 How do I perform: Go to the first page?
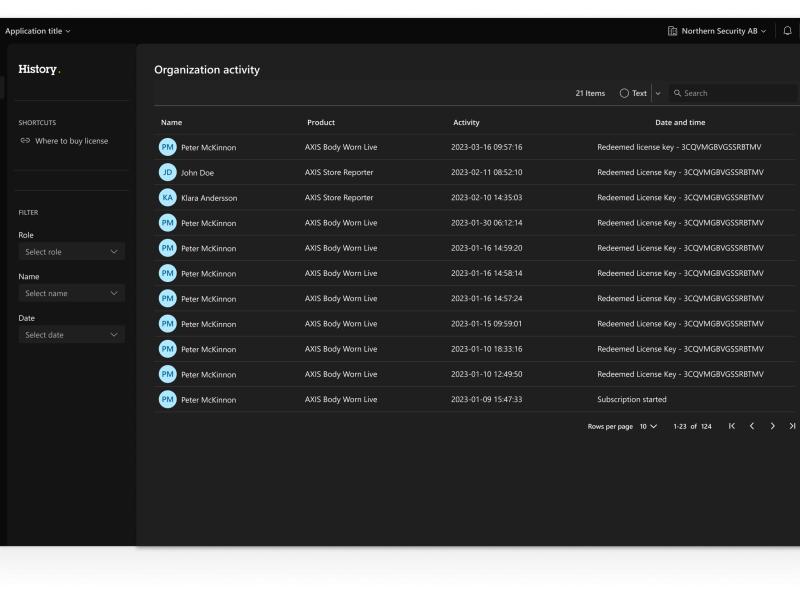[732, 426]
